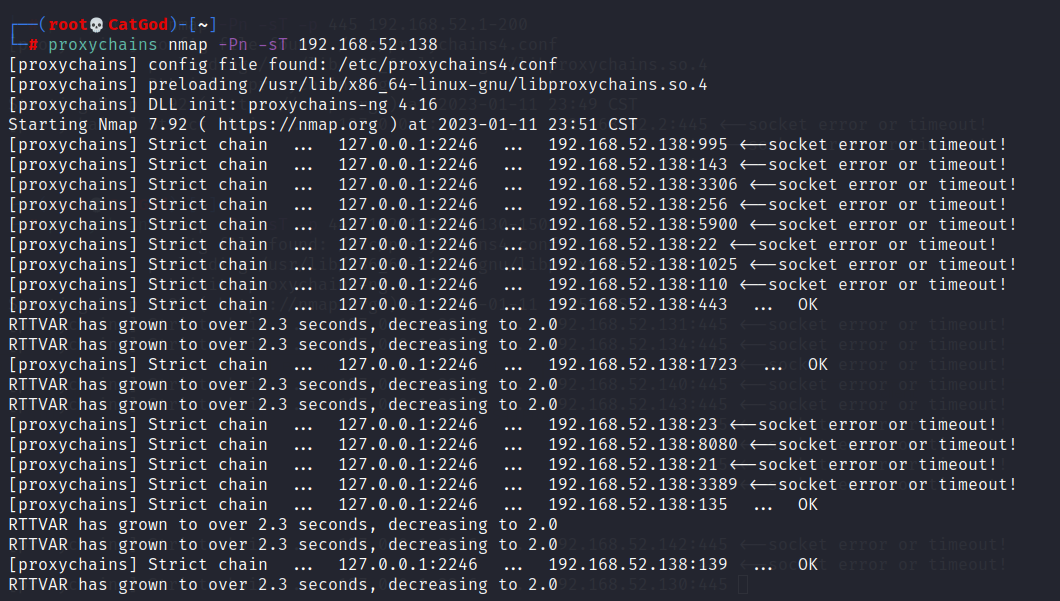
Task: Click the 192.168.52.138:443 address
Action: 638,305
